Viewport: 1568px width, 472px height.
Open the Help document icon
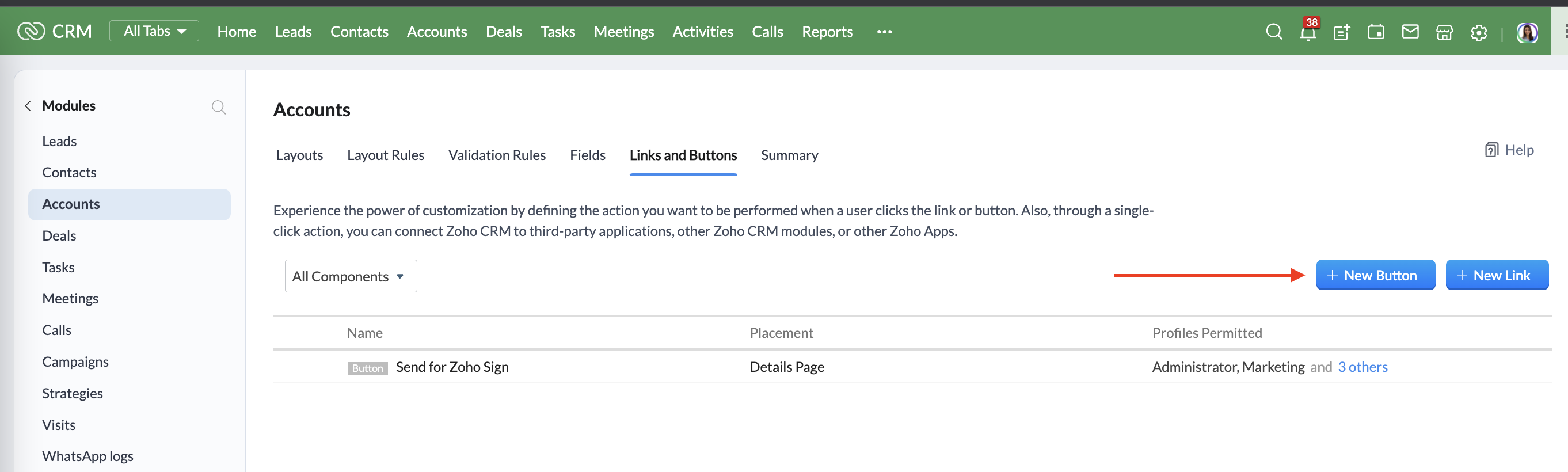point(1491,150)
